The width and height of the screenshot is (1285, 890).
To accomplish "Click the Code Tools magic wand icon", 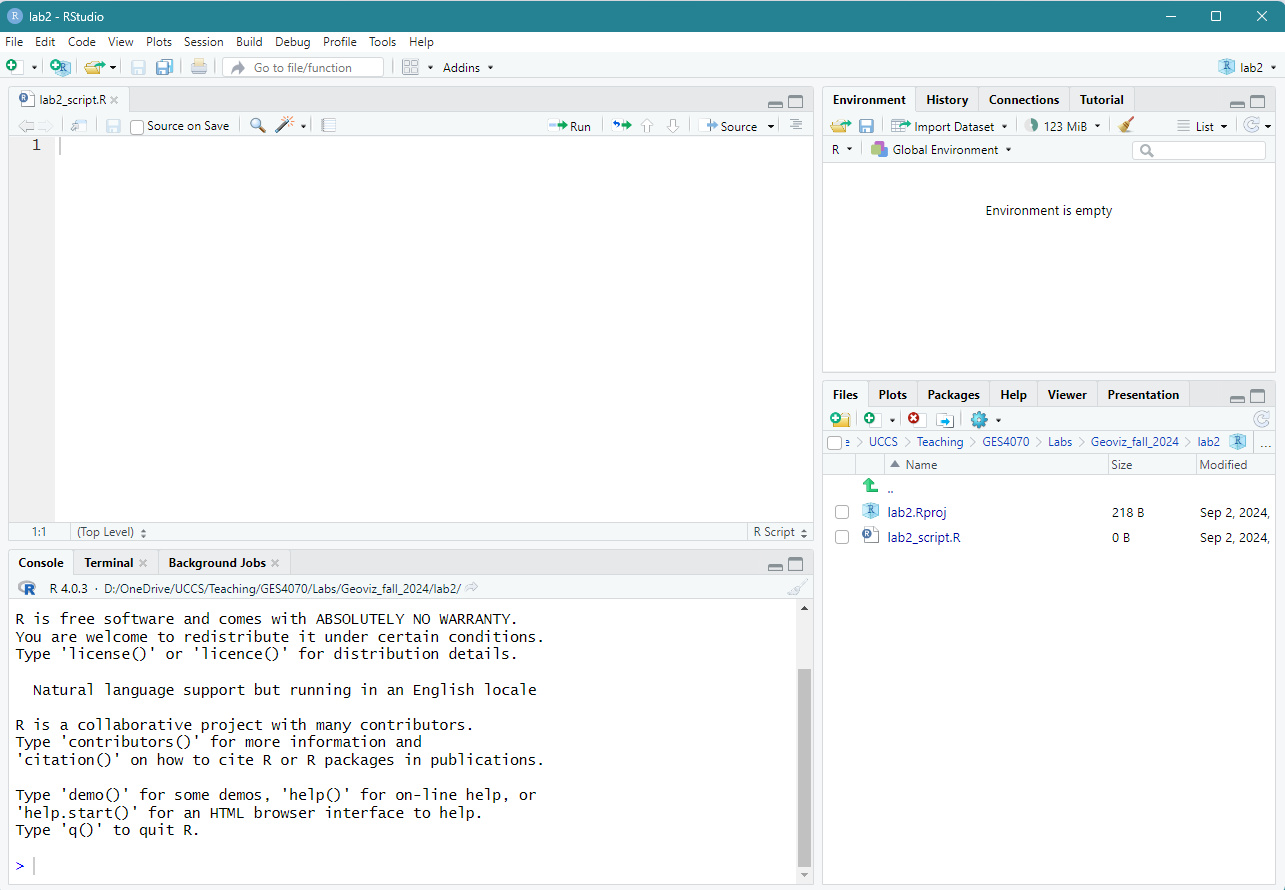I will tap(286, 125).
